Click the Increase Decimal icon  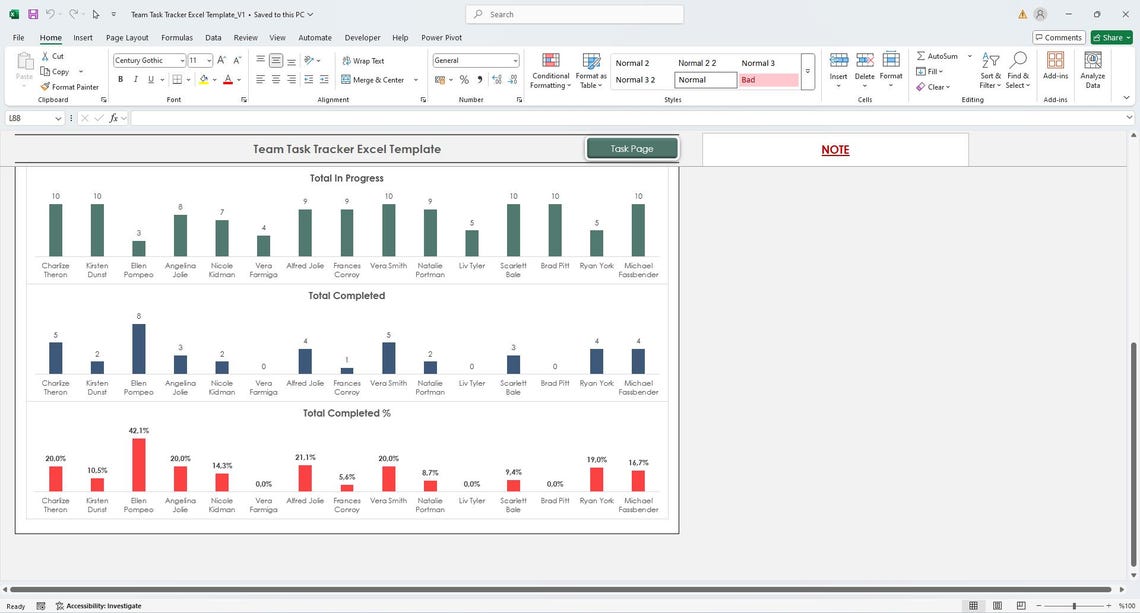[x=497, y=79]
